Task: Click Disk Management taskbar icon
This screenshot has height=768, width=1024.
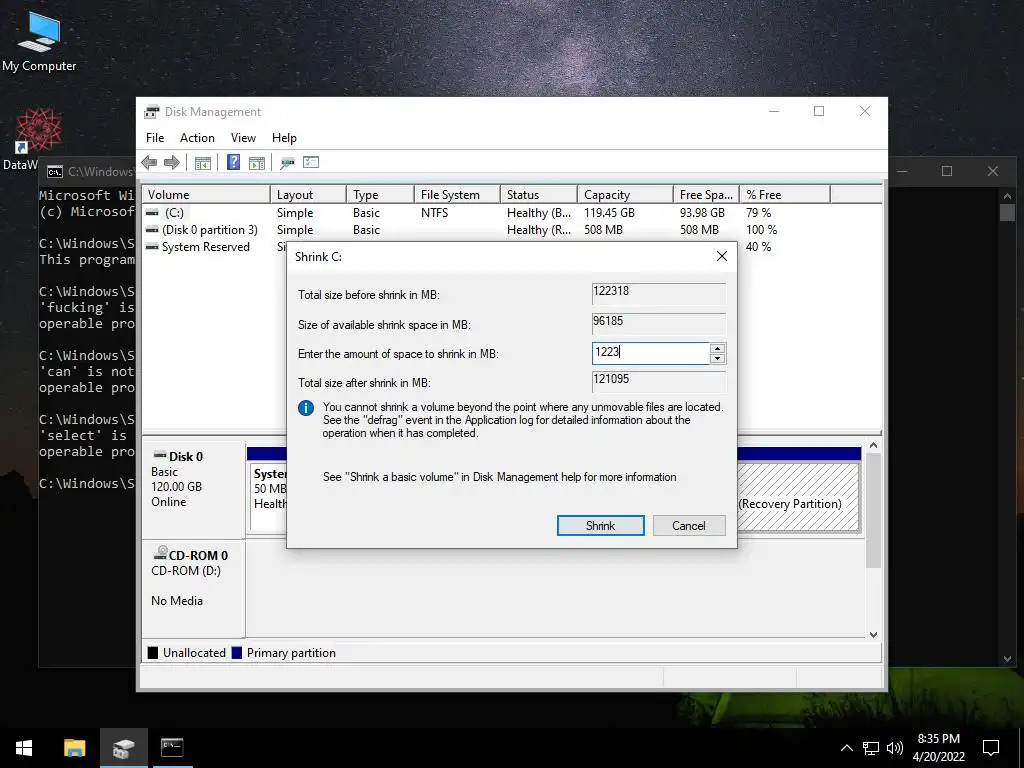Action: [123, 748]
